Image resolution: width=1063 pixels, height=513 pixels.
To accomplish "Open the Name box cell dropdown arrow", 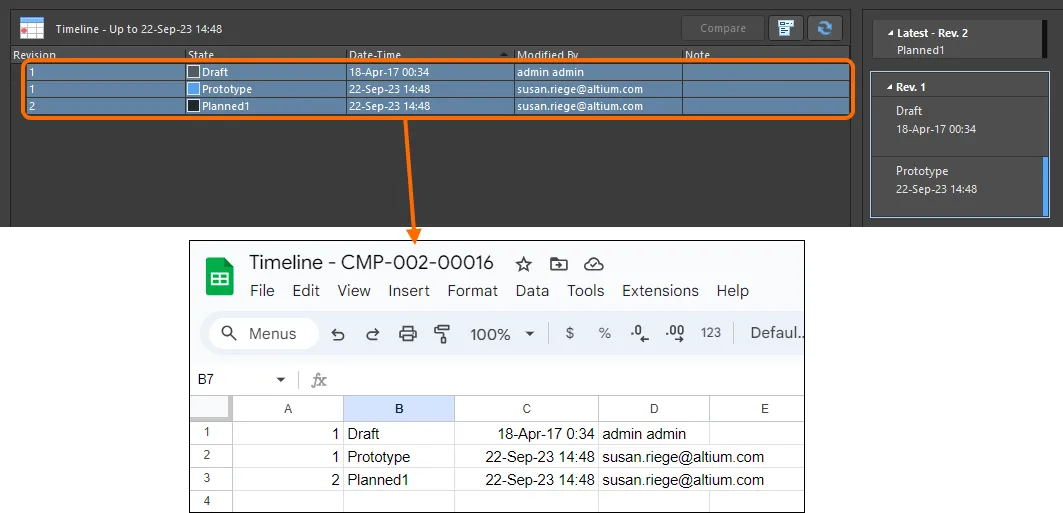I will [281, 380].
